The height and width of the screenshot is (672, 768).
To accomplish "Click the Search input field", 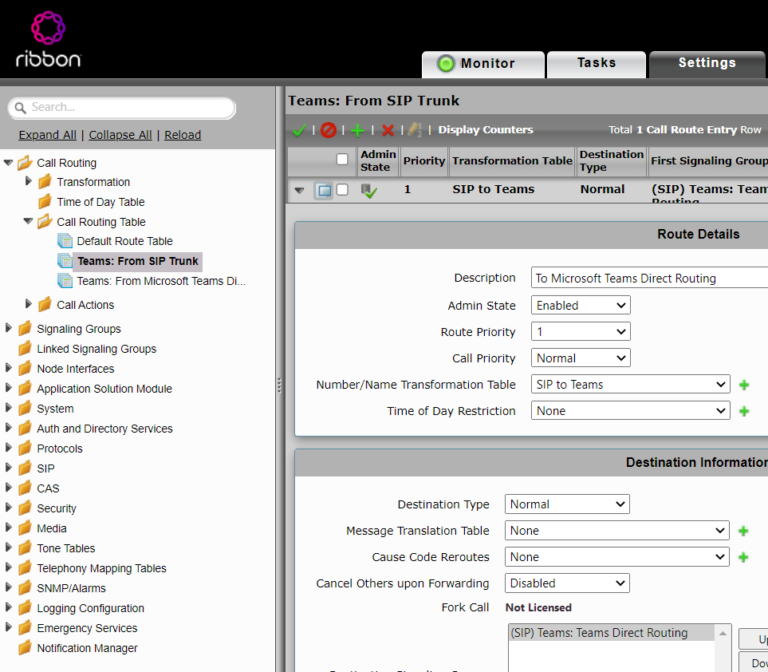I will pos(121,108).
